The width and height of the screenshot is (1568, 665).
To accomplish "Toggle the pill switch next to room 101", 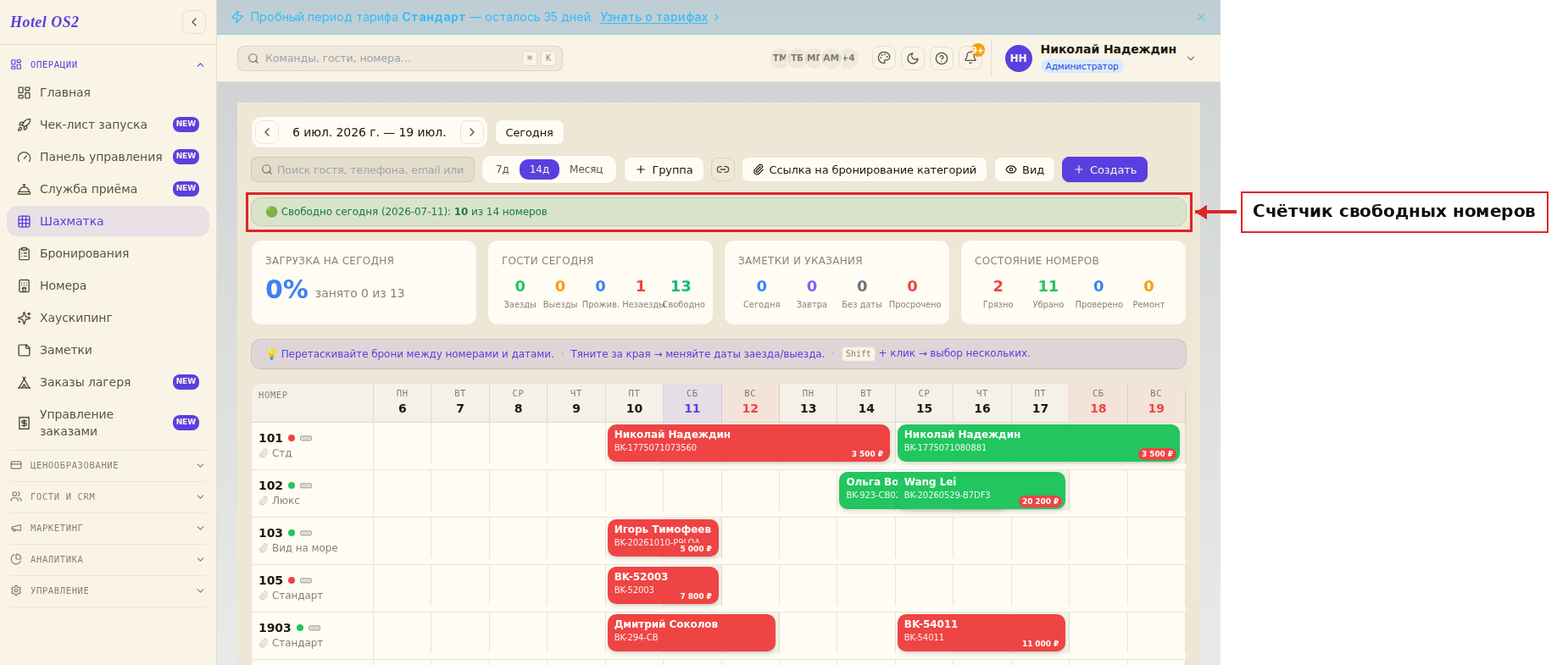I will (x=306, y=438).
